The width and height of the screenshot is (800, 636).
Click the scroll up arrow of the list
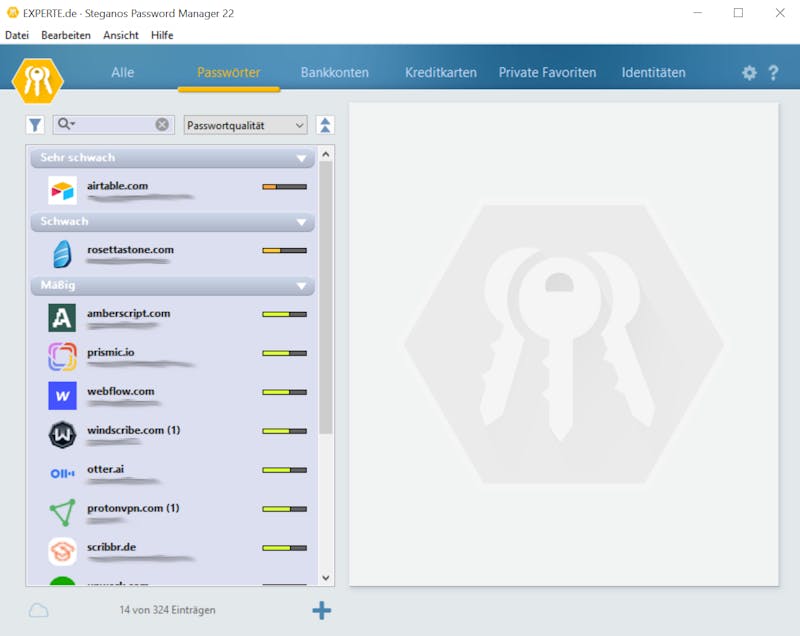point(326,154)
